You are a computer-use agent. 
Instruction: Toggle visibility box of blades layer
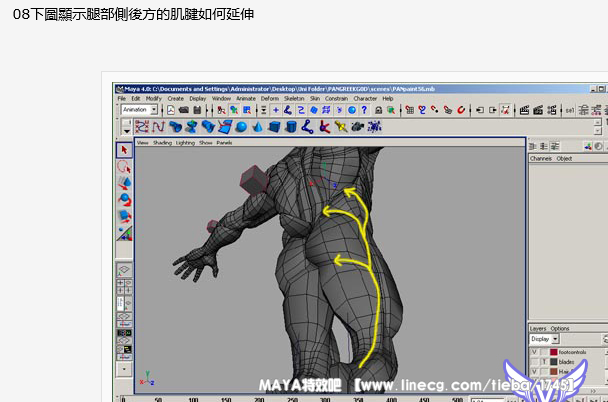[x=533, y=362]
